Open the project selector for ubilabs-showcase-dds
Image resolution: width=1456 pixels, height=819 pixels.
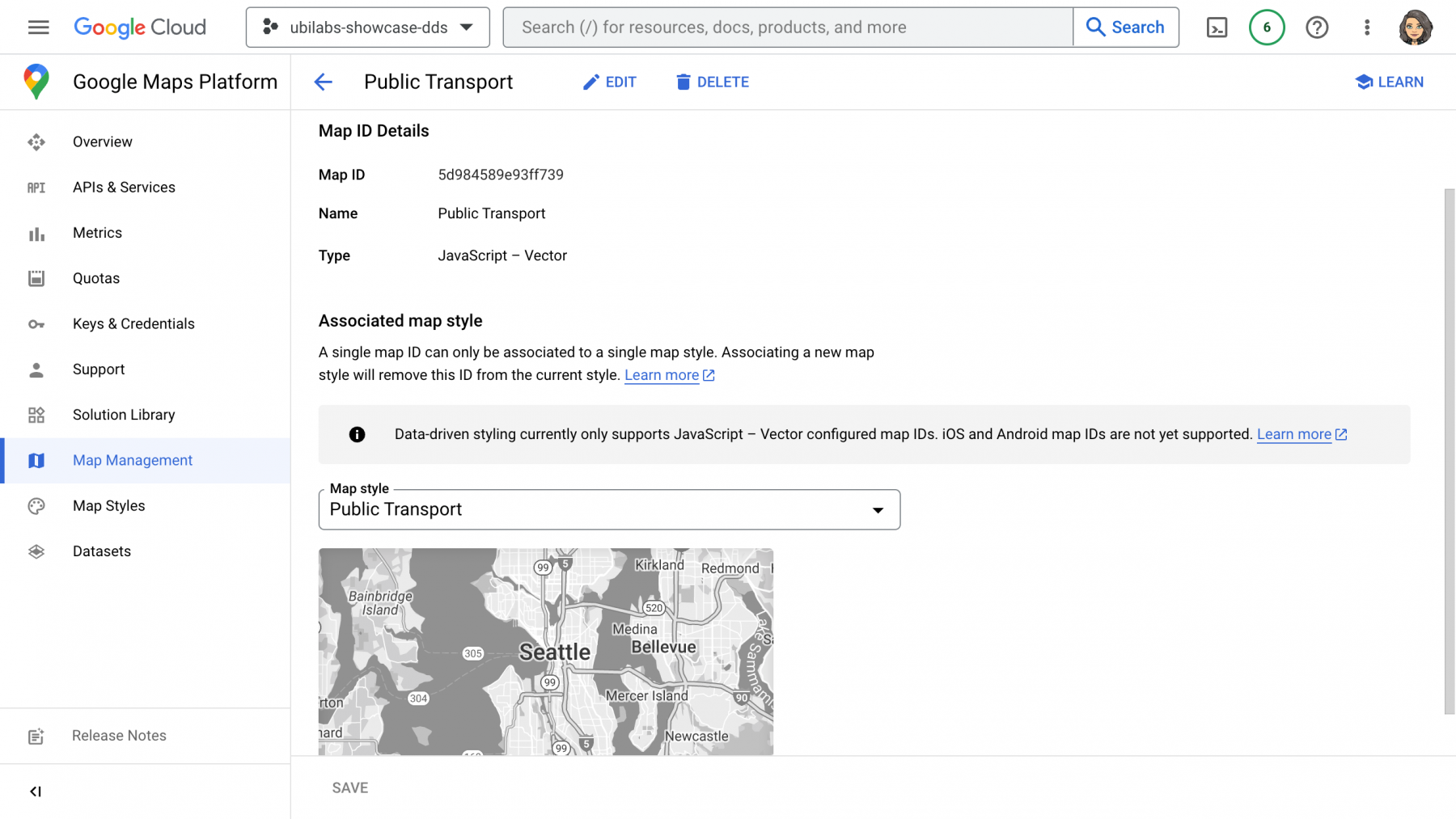(x=367, y=27)
